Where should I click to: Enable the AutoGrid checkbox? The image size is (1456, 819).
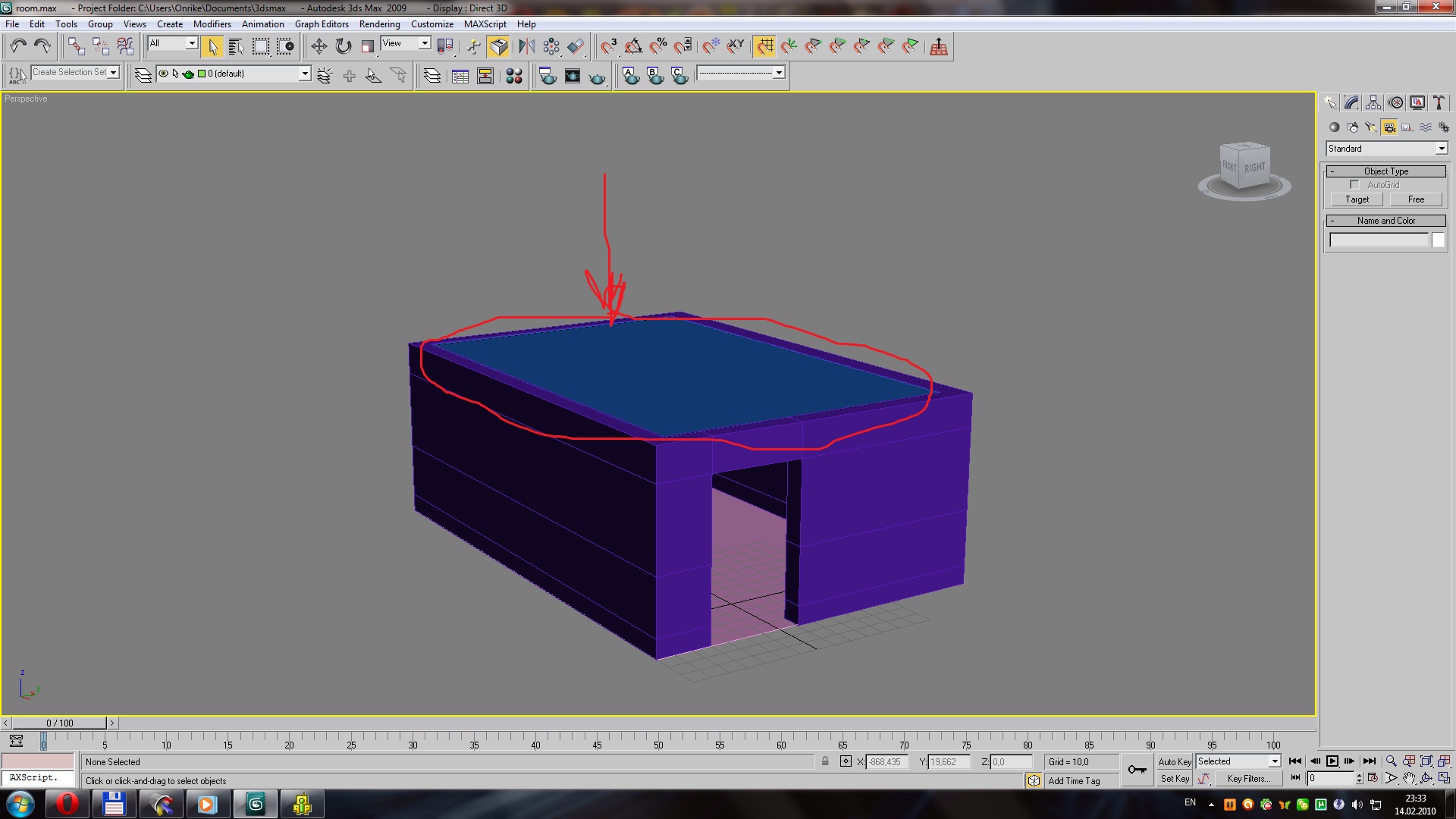pos(1354,185)
